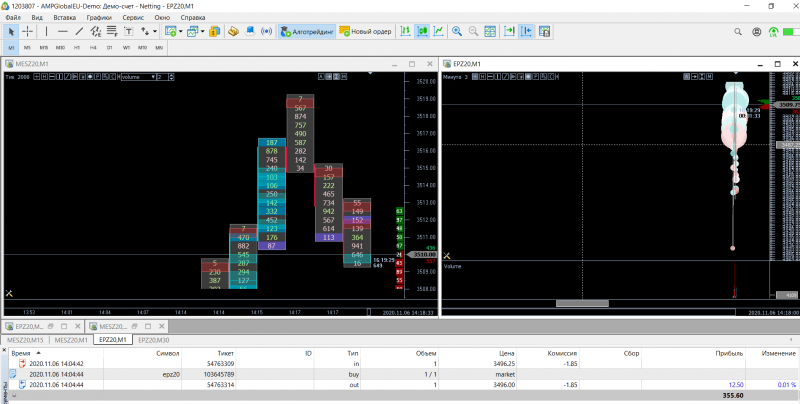
Task: Close the toolbox panel X button
Action: (4, 350)
